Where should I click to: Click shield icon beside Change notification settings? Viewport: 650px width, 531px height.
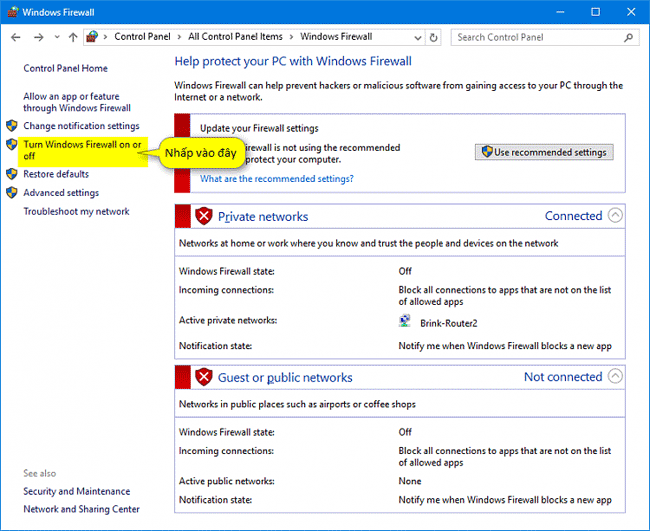(12, 126)
